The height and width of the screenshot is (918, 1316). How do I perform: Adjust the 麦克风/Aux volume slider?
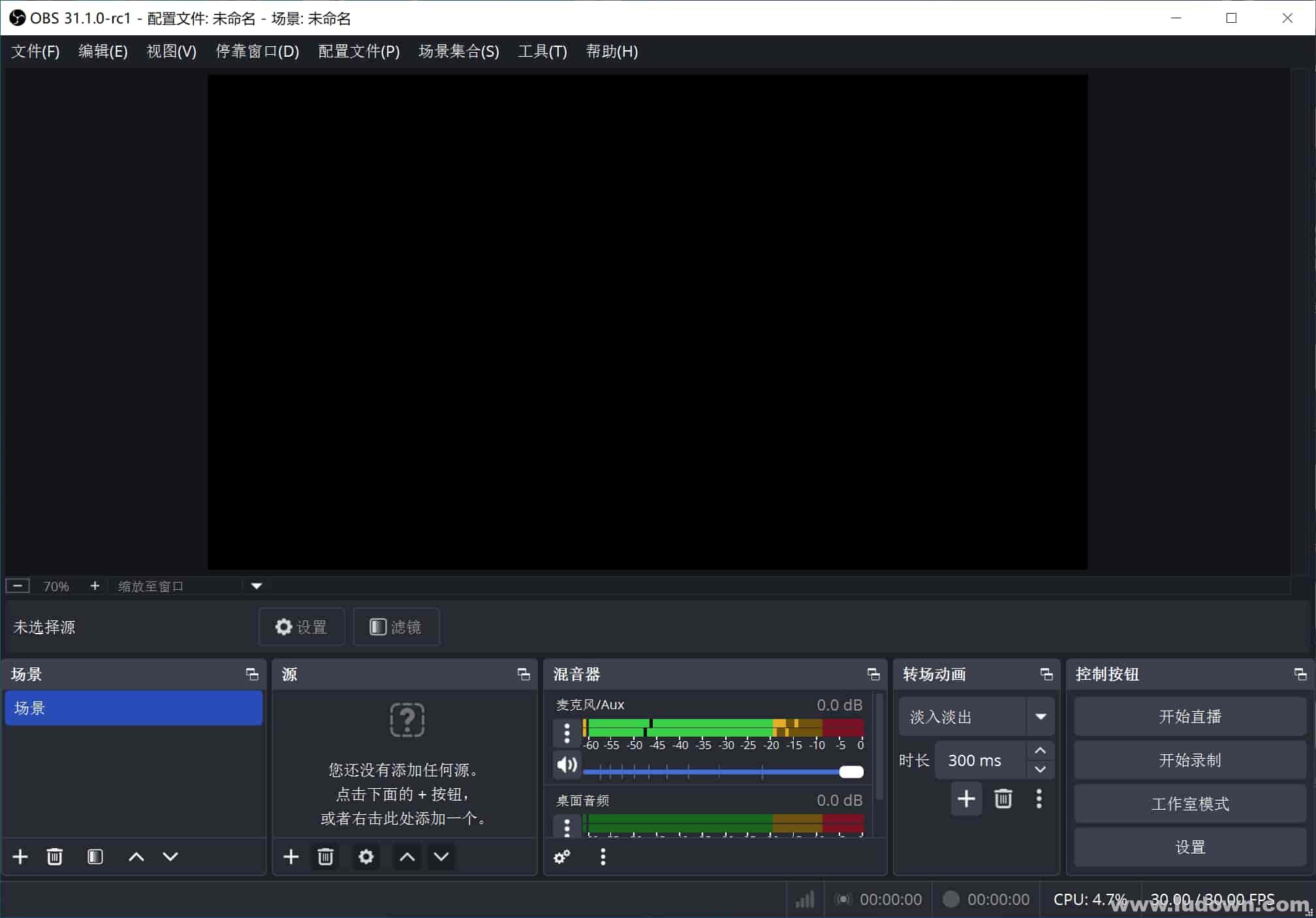(x=851, y=771)
